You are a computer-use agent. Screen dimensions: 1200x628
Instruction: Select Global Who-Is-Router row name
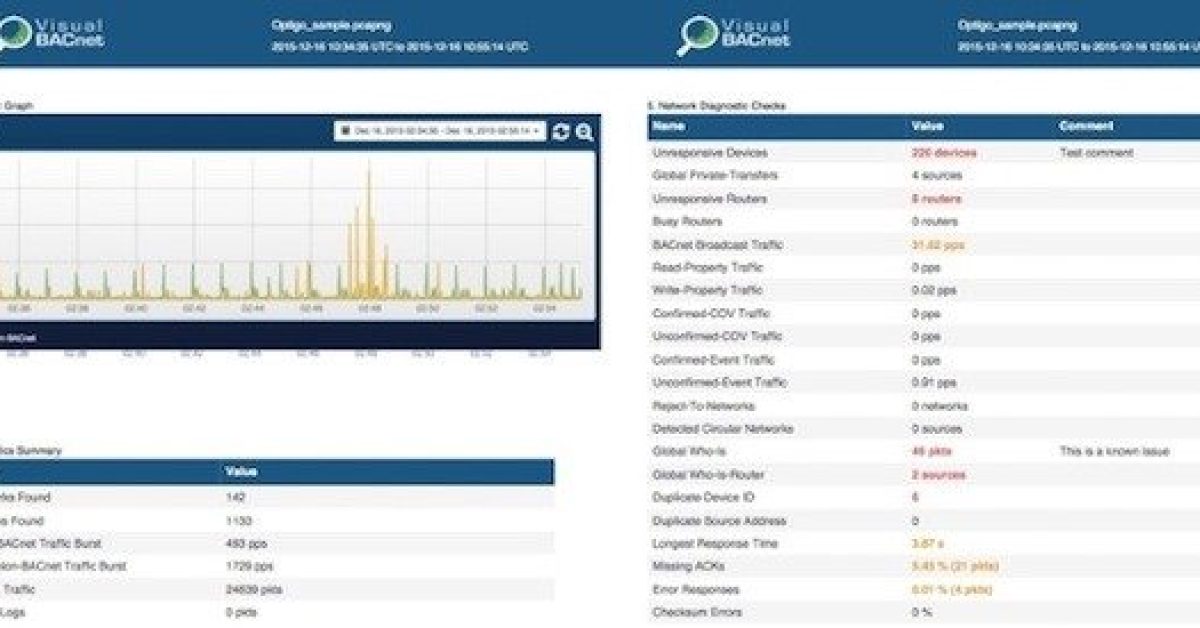[x=708, y=475]
